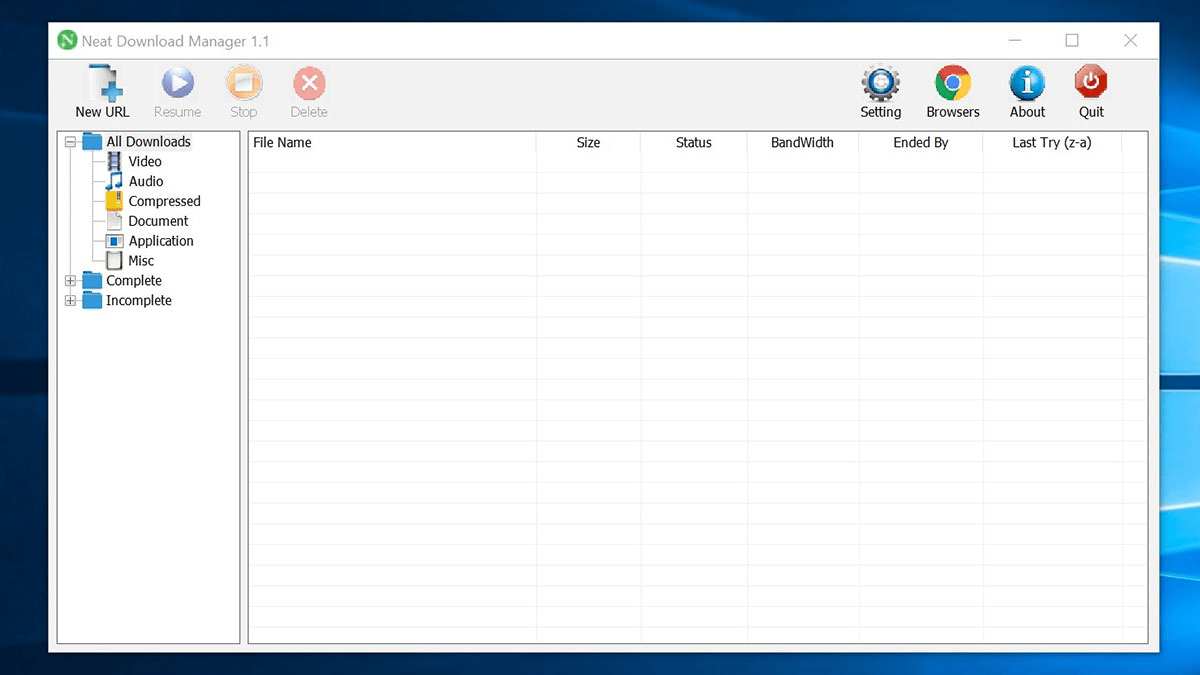
Task: Open the Browsers Chrome icon
Action: [953, 84]
